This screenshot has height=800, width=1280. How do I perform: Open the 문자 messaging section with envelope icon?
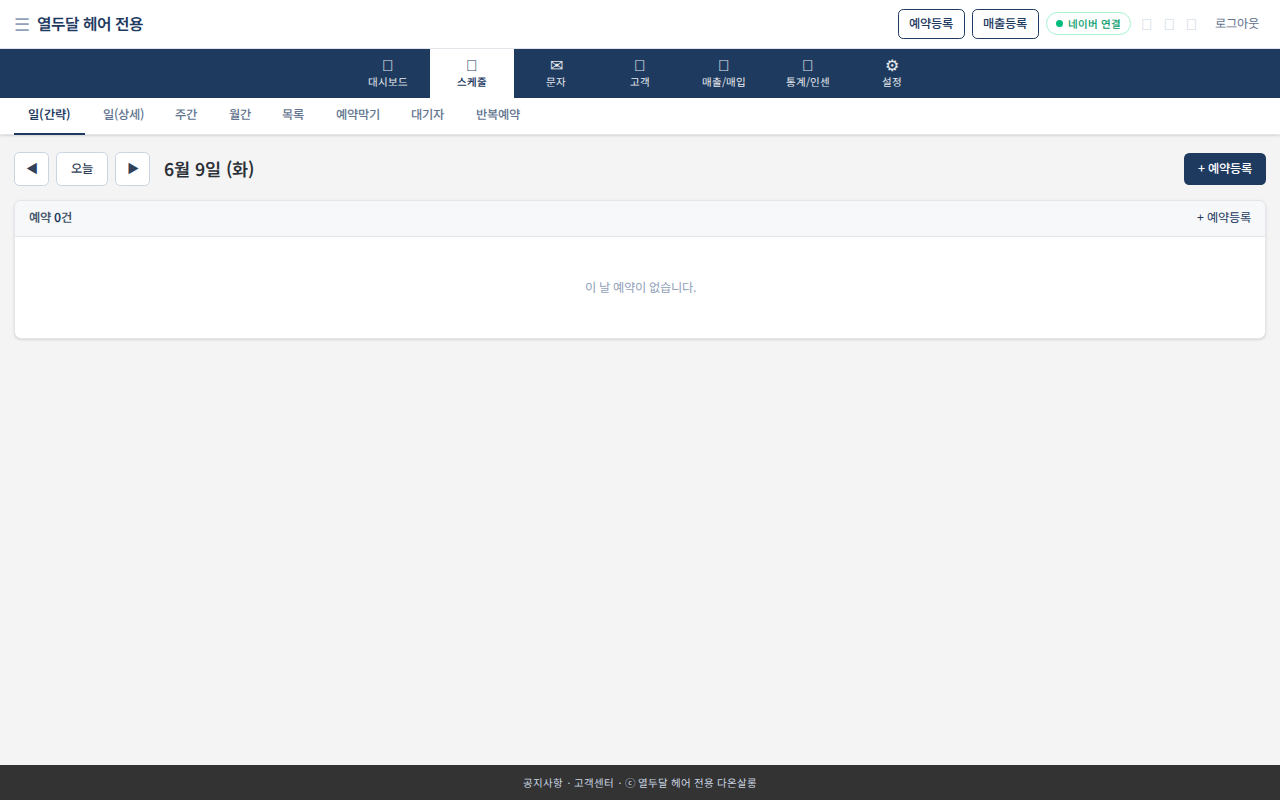pos(556,73)
